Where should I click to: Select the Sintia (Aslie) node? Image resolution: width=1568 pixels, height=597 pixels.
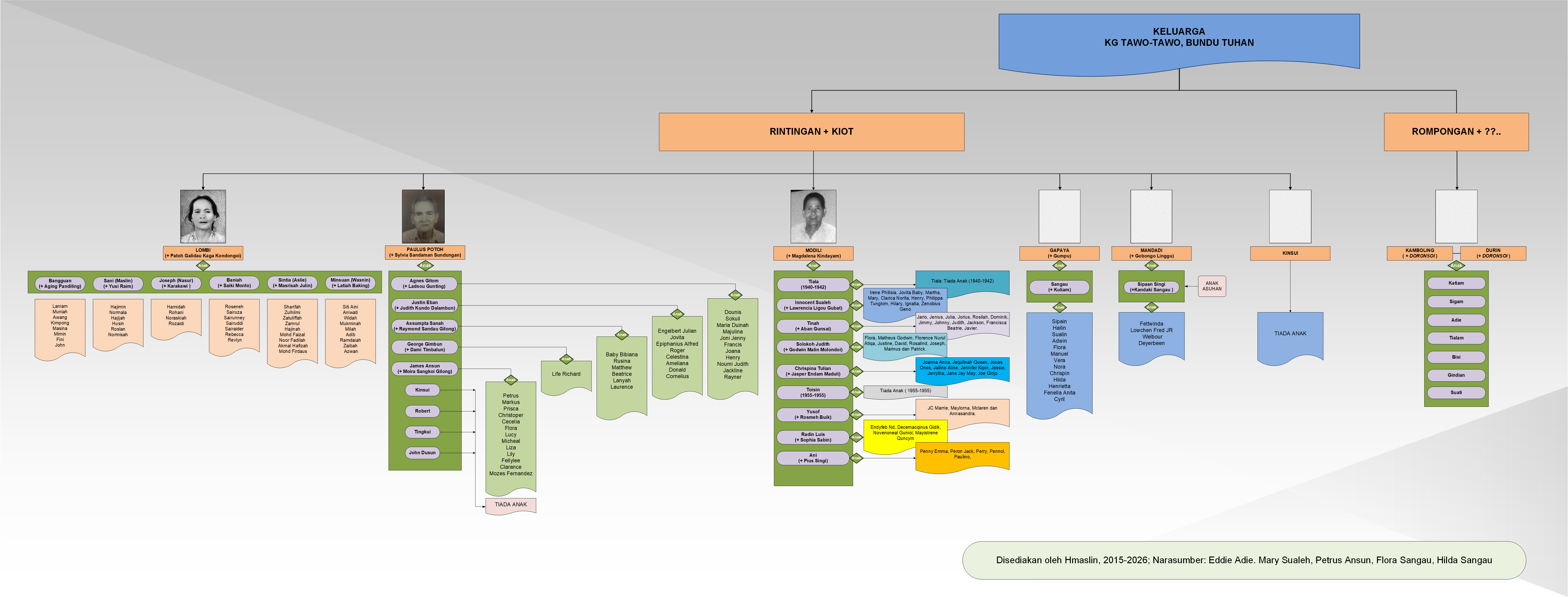(292, 283)
